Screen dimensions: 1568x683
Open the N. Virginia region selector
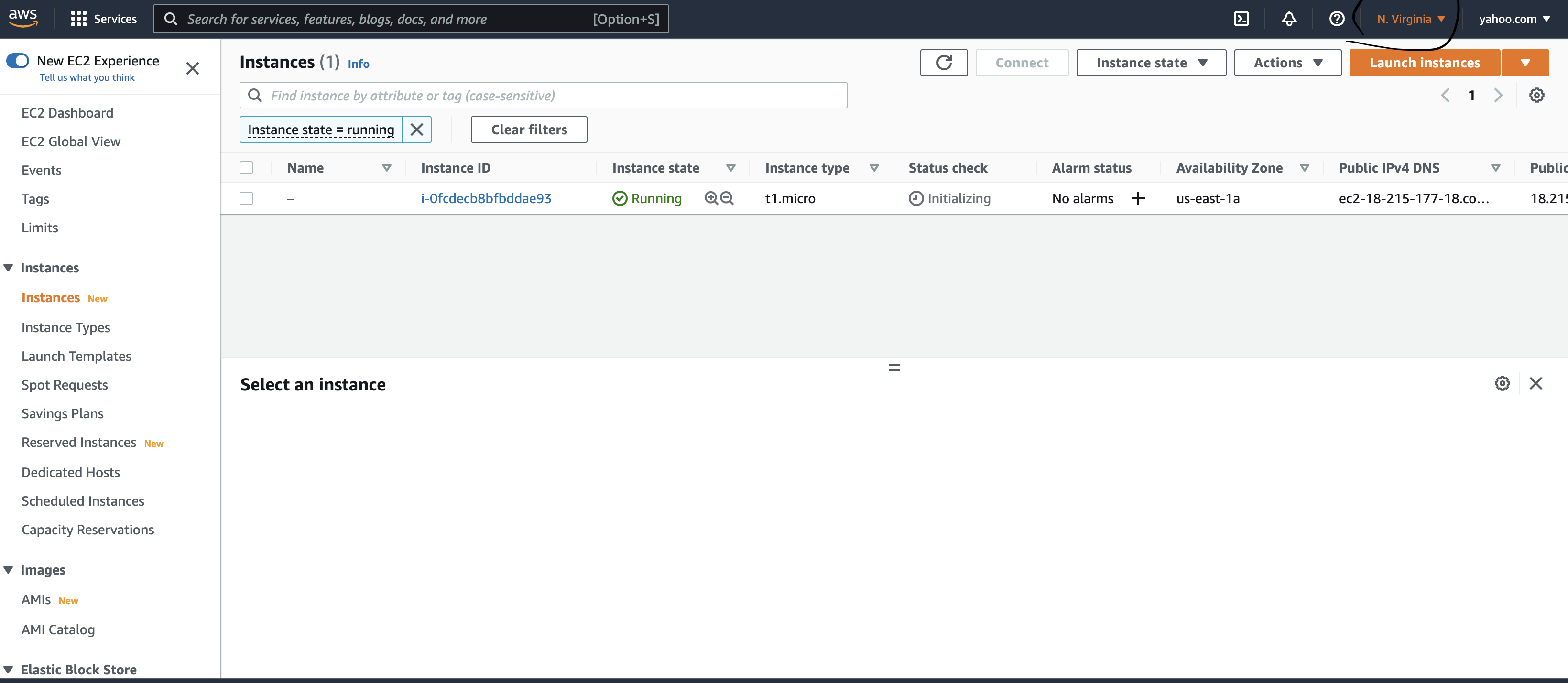click(1410, 19)
